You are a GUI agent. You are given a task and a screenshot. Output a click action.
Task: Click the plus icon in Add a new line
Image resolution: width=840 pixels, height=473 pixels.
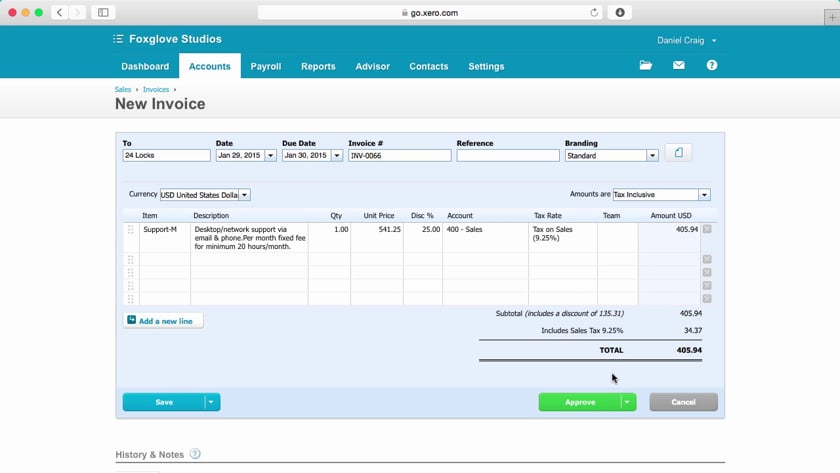131,320
